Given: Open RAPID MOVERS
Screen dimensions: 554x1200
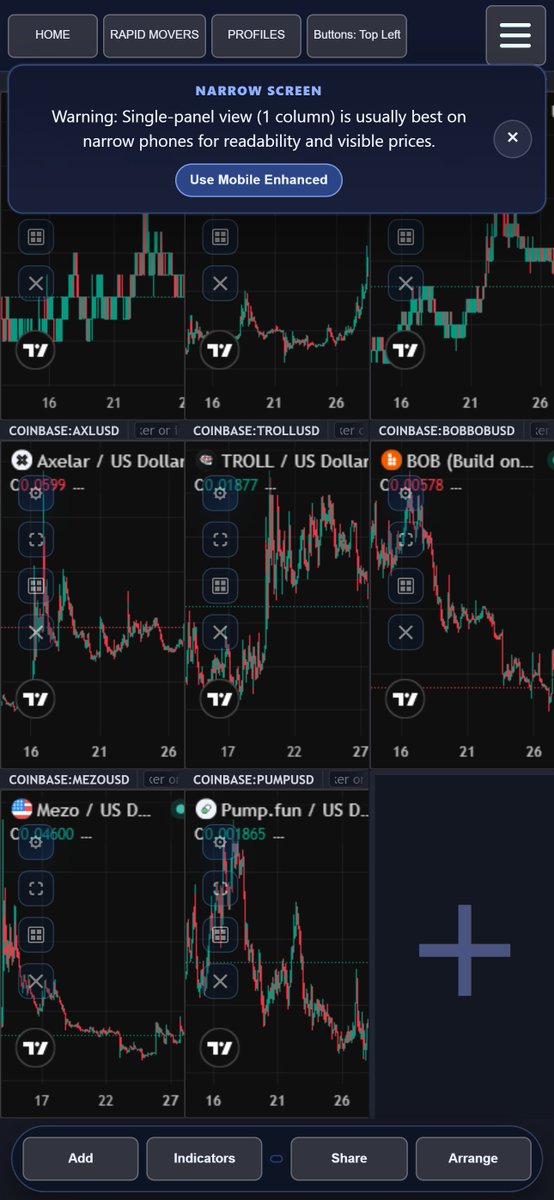Looking at the screenshot, I should click(x=154, y=35).
